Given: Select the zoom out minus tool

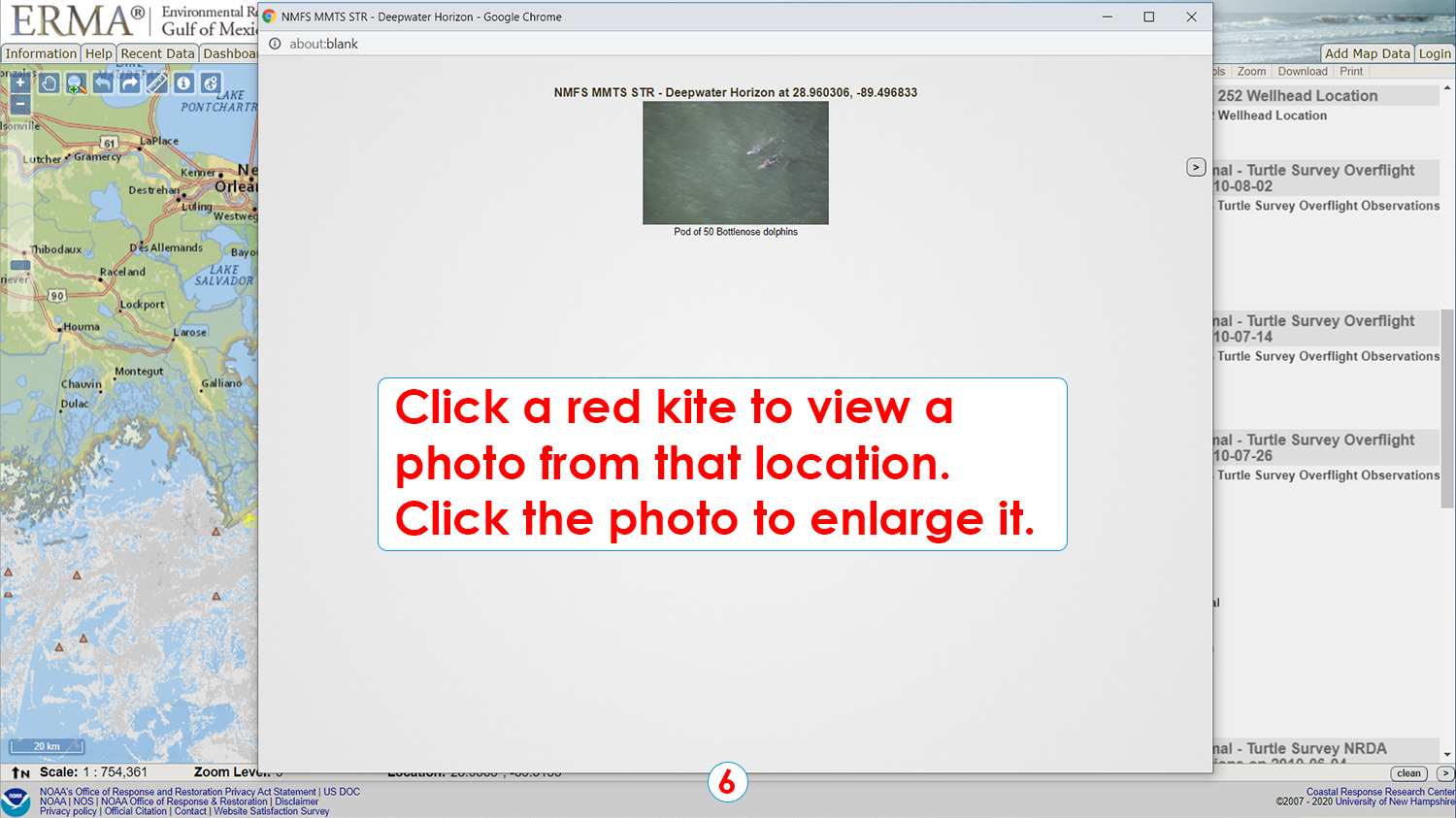Looking at the screenshot, I should pyautogui.click(x=20, y=104).
